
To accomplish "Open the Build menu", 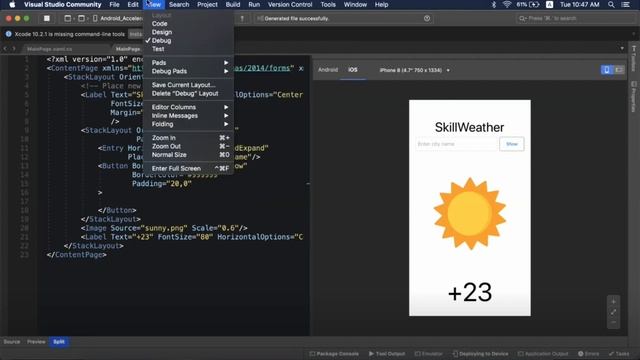I will coord(233,4).
